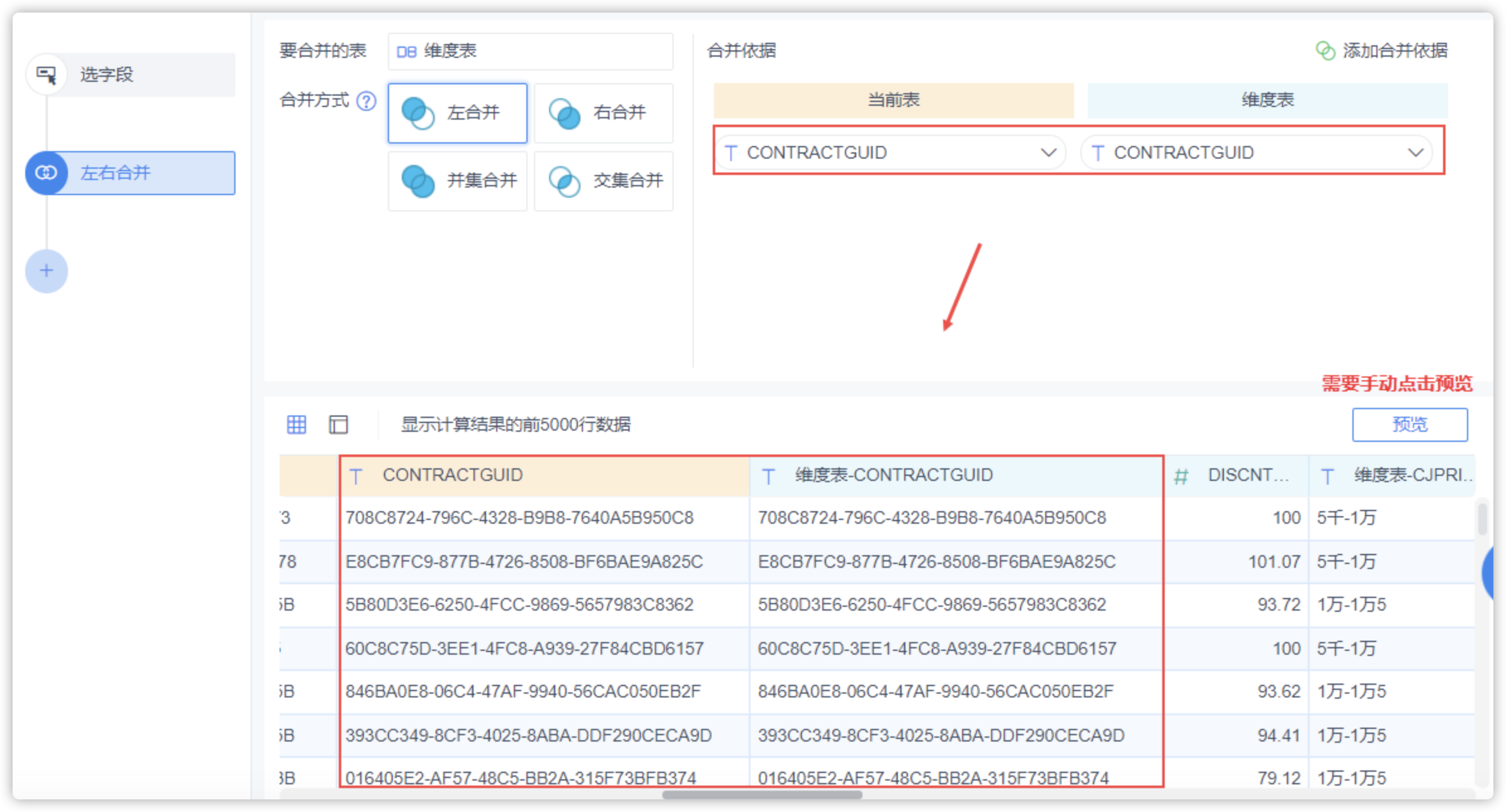The height and width of the screenshot is (812, 1506).
Task: Click the 101.07 discount value
Action: (x=1274, y=561)
